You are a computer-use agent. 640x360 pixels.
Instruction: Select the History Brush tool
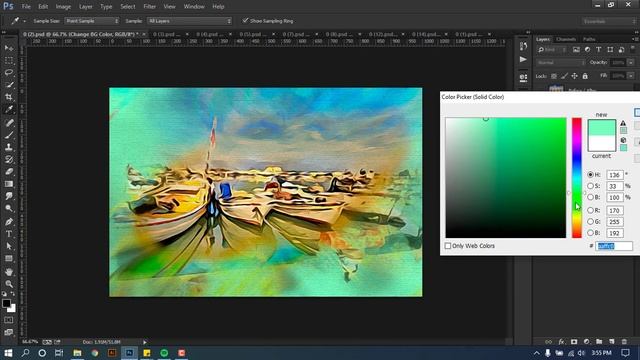click(x=9, y=160)
